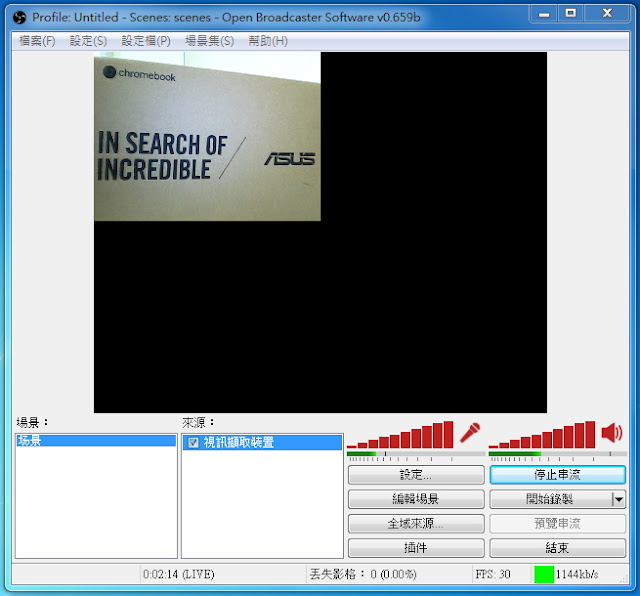Click the webcam preview image
The width and height of the screenshot is (640, 596).
click(x=207, y=137)
